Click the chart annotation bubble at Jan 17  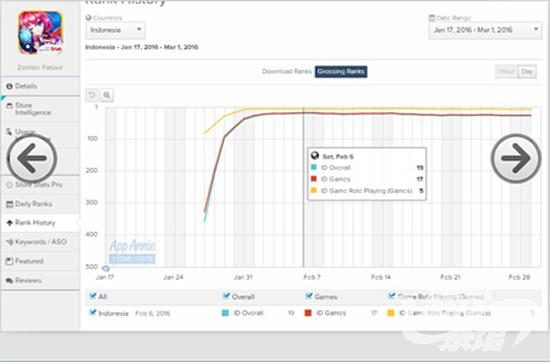[x=106, y=268]
